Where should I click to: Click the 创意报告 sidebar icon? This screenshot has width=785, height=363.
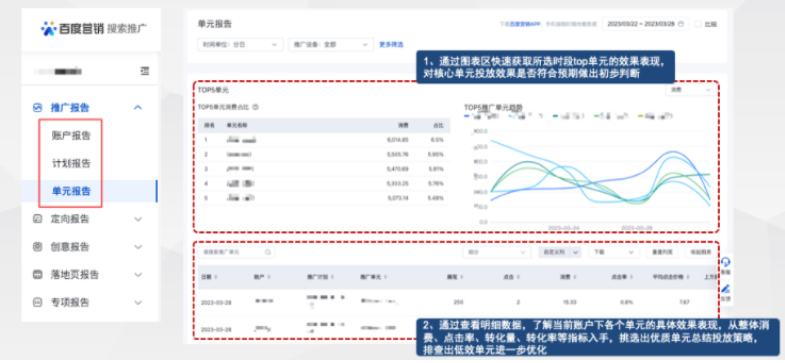[37, 246]
